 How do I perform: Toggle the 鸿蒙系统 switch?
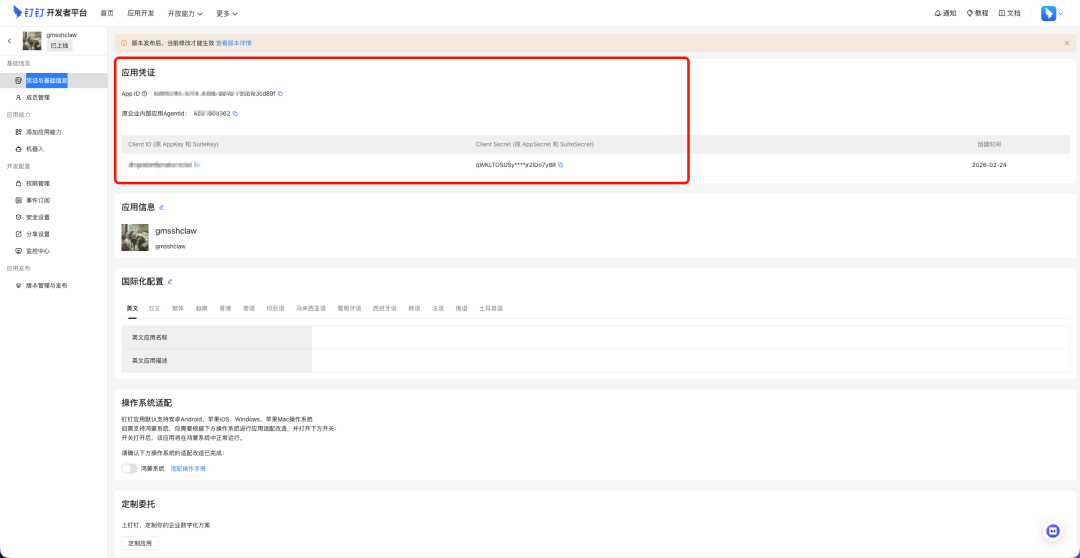(129, 468)
